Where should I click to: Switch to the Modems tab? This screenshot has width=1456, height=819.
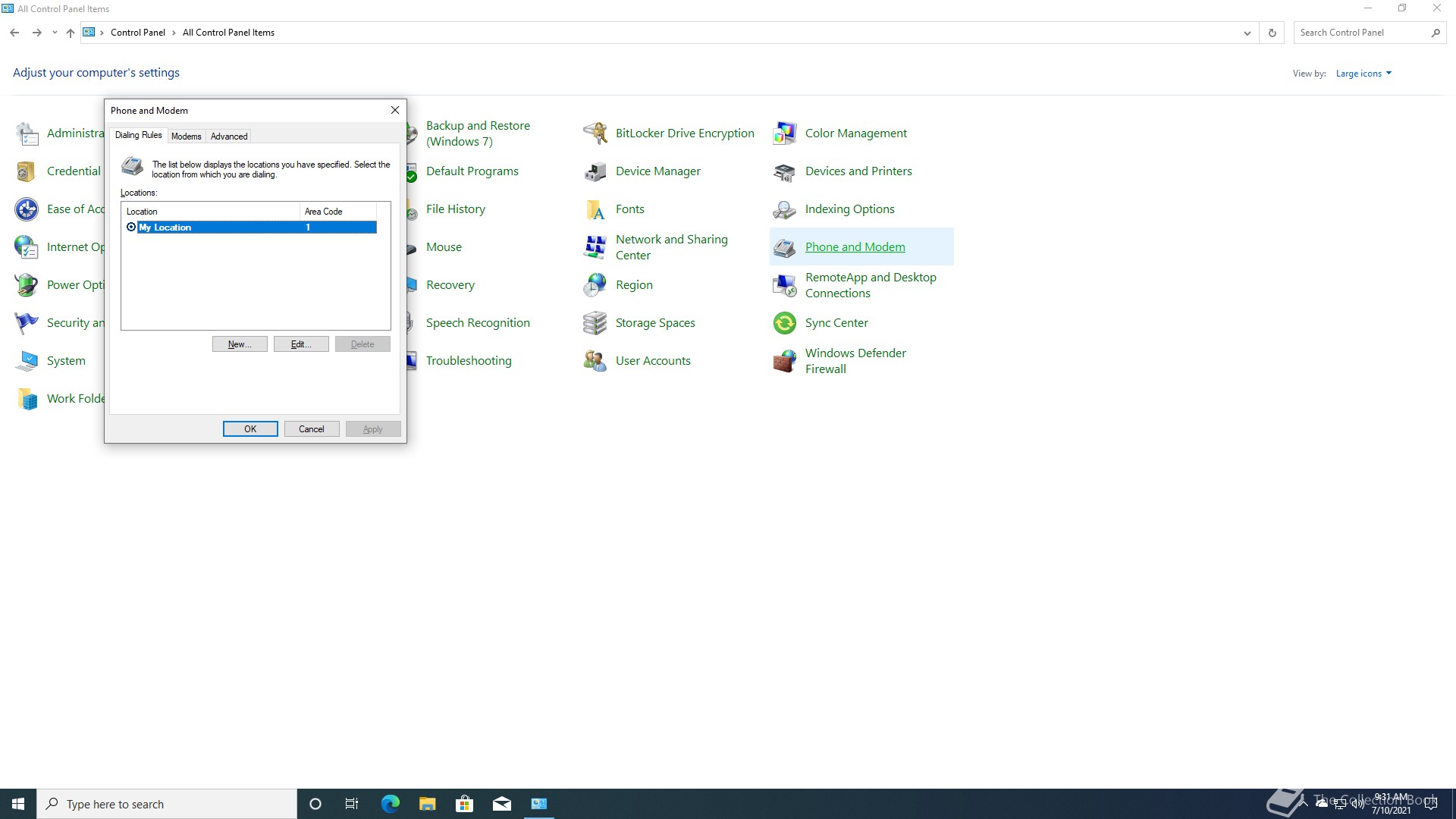186,136
